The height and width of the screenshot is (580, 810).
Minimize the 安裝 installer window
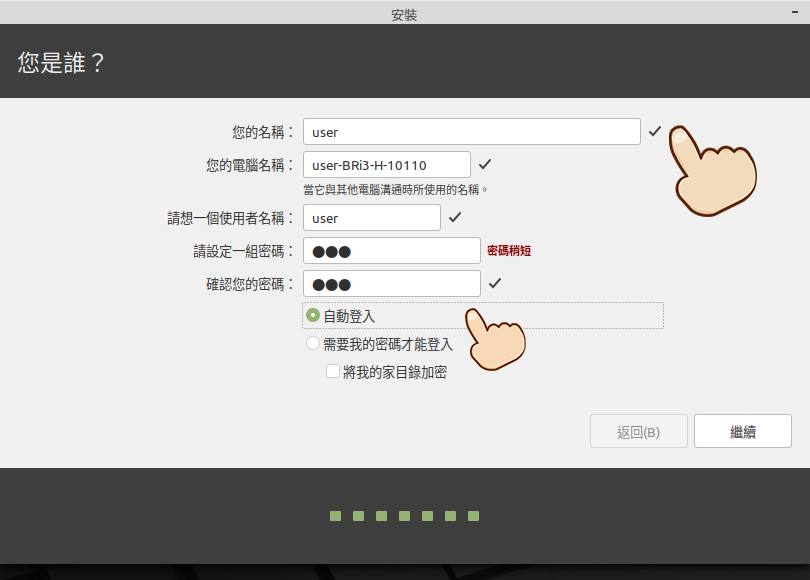pyautogui.click(x=795, y=12)
